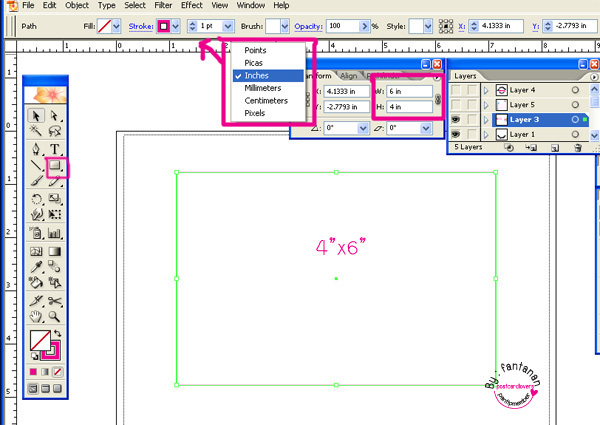Image resolution: width=600 pixels, height=425 pixels.
Task: Select the Slice tool
Action: click(36, 301)
